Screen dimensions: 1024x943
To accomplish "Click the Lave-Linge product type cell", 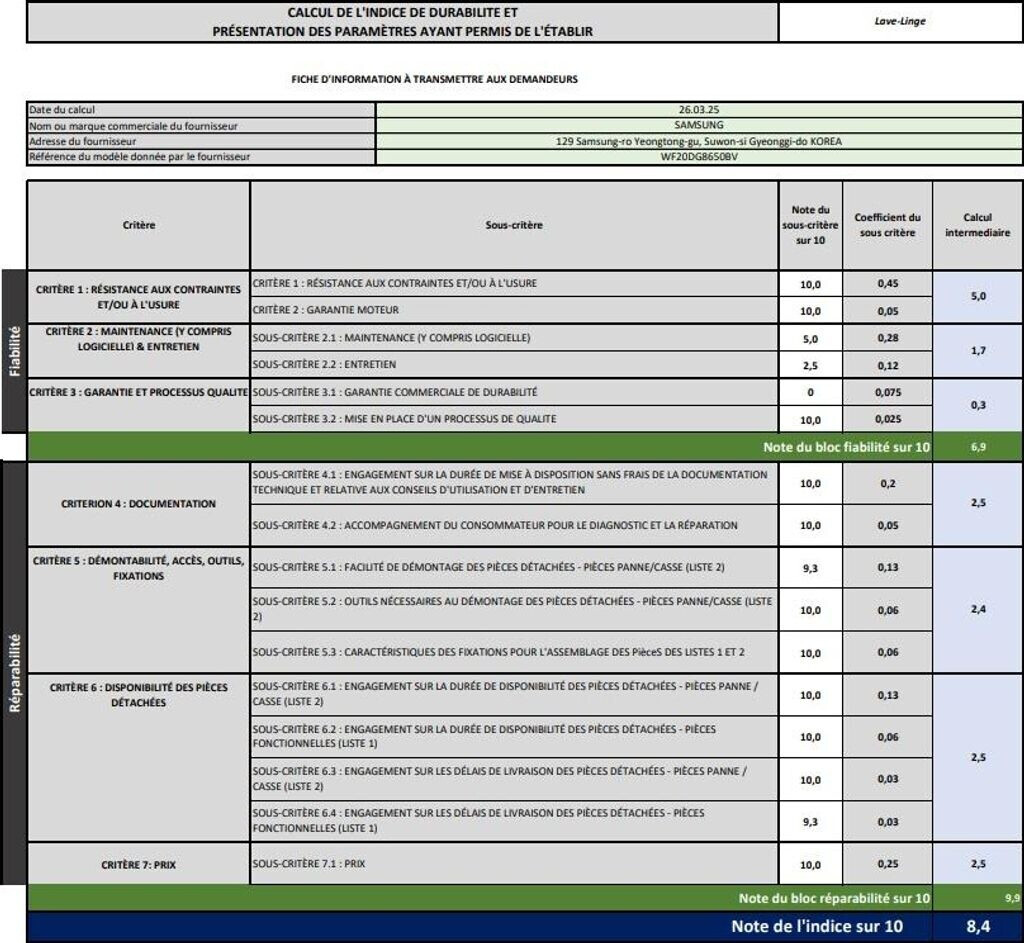I will coord(899,21).
